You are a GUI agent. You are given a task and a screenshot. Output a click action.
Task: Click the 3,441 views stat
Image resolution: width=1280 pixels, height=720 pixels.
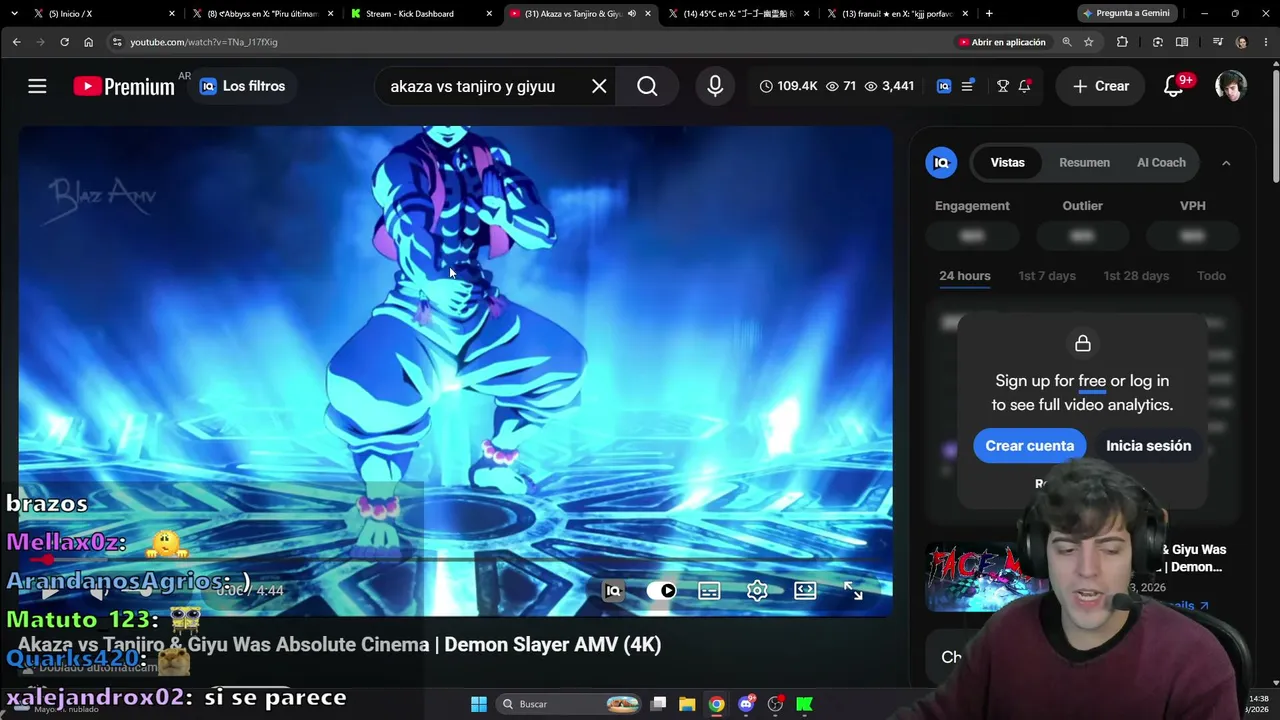coord(889,86)
